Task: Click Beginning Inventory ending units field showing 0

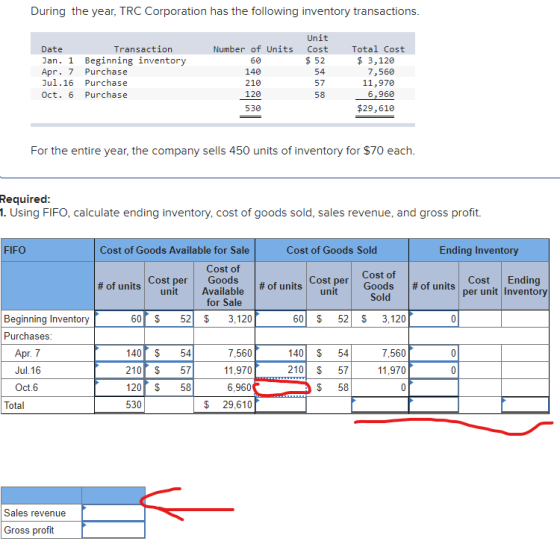Action: [434, 319]
